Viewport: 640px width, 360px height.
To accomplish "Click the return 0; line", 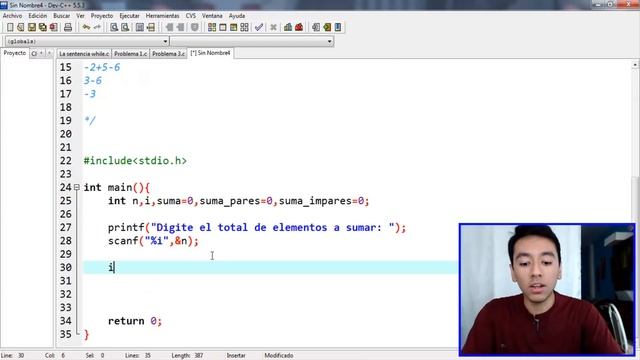I will (x=135, y=321).
